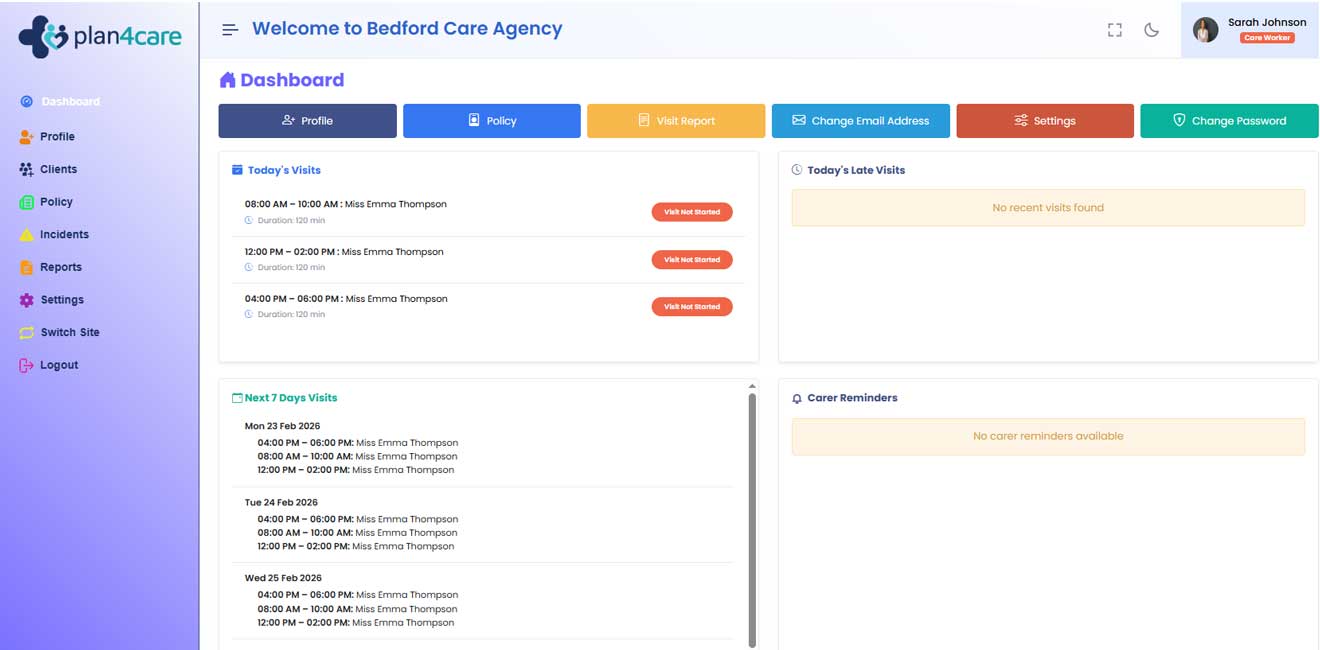This screenshot has width=1320, height=650.
Task: Click the hamburger menu icon in header
Action: pos(230,30)
